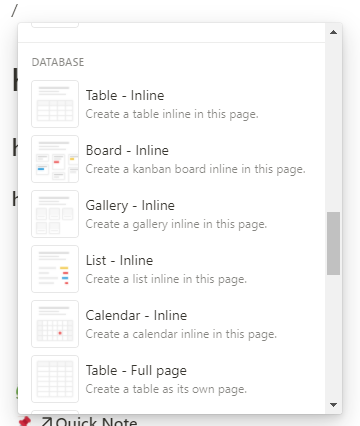The width and height of the screenshot is (360, 426).
Task: Create Table - Full page database
Action: point(171,379)
